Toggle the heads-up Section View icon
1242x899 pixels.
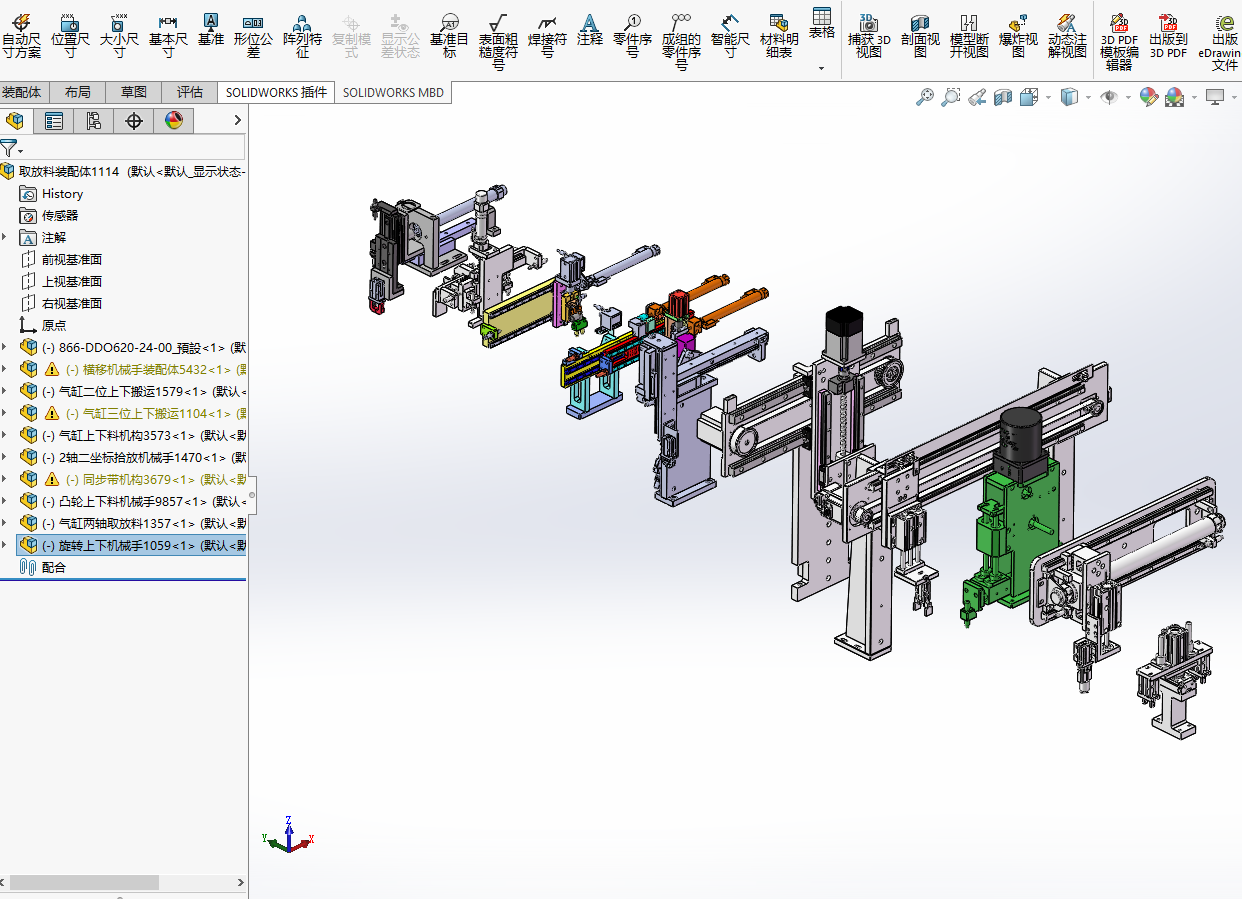(x=1003, y=97)
